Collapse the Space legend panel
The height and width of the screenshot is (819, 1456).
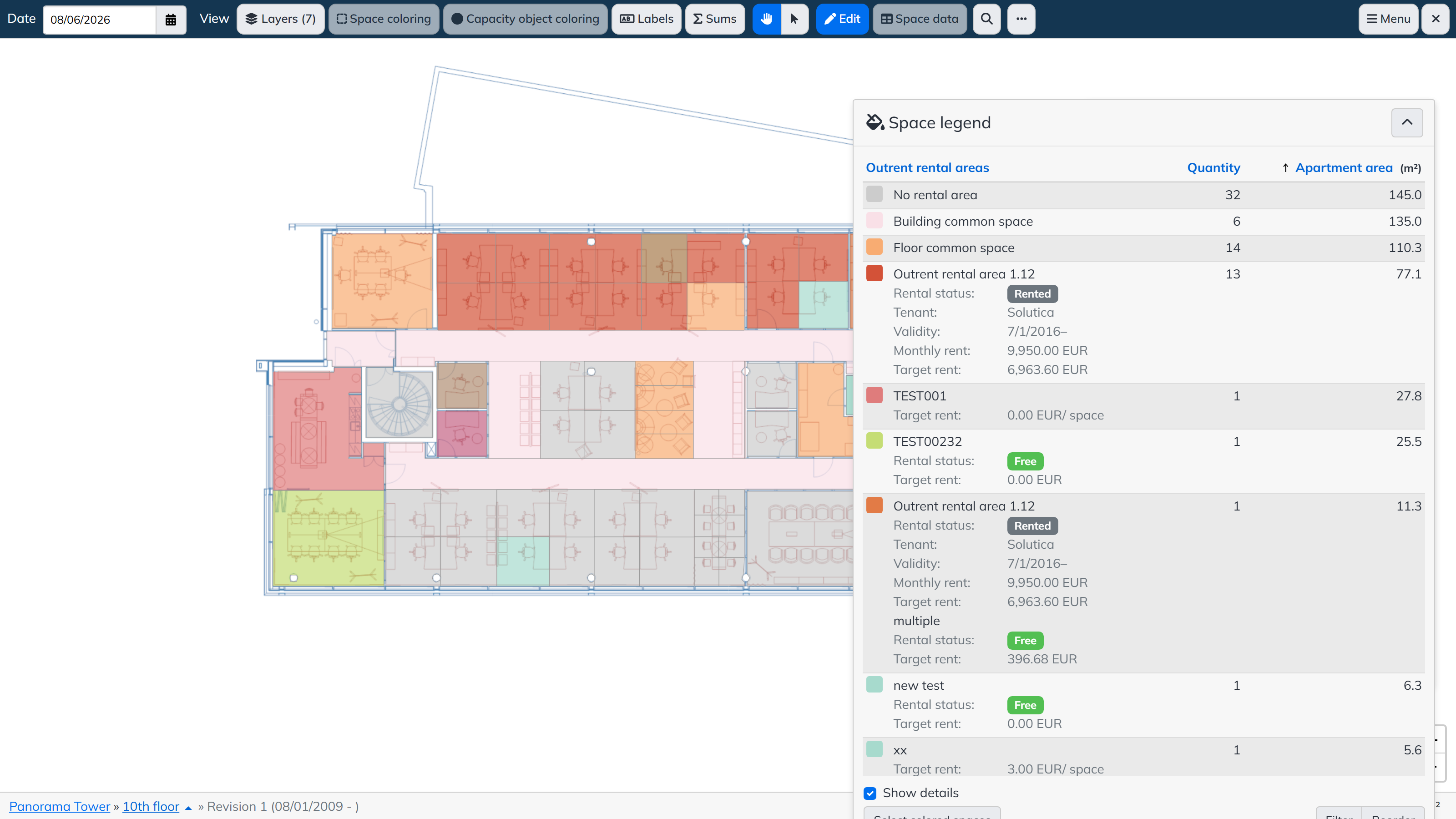click(1407, 123)
